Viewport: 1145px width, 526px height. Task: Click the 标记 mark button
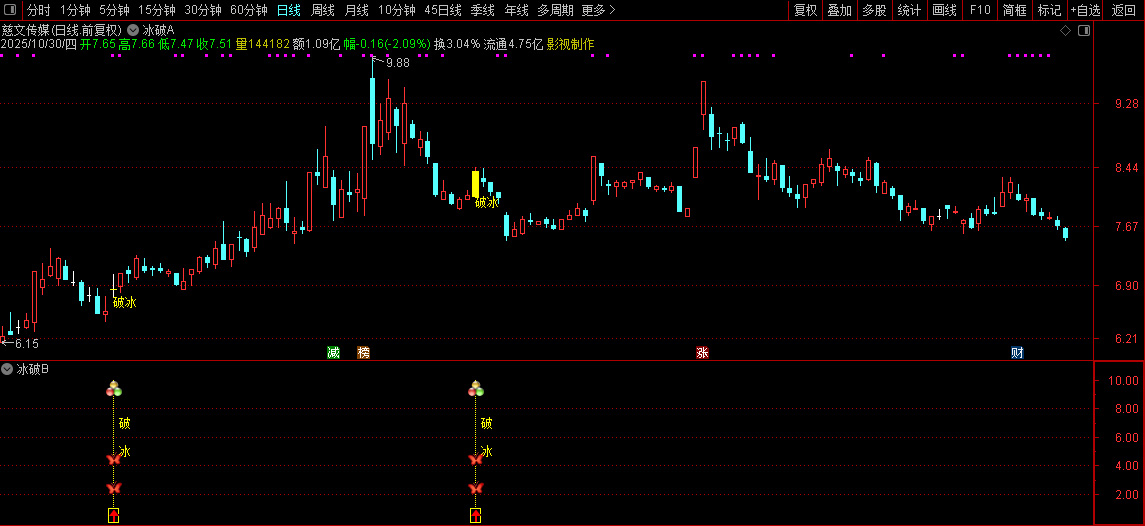point(1049,10)
